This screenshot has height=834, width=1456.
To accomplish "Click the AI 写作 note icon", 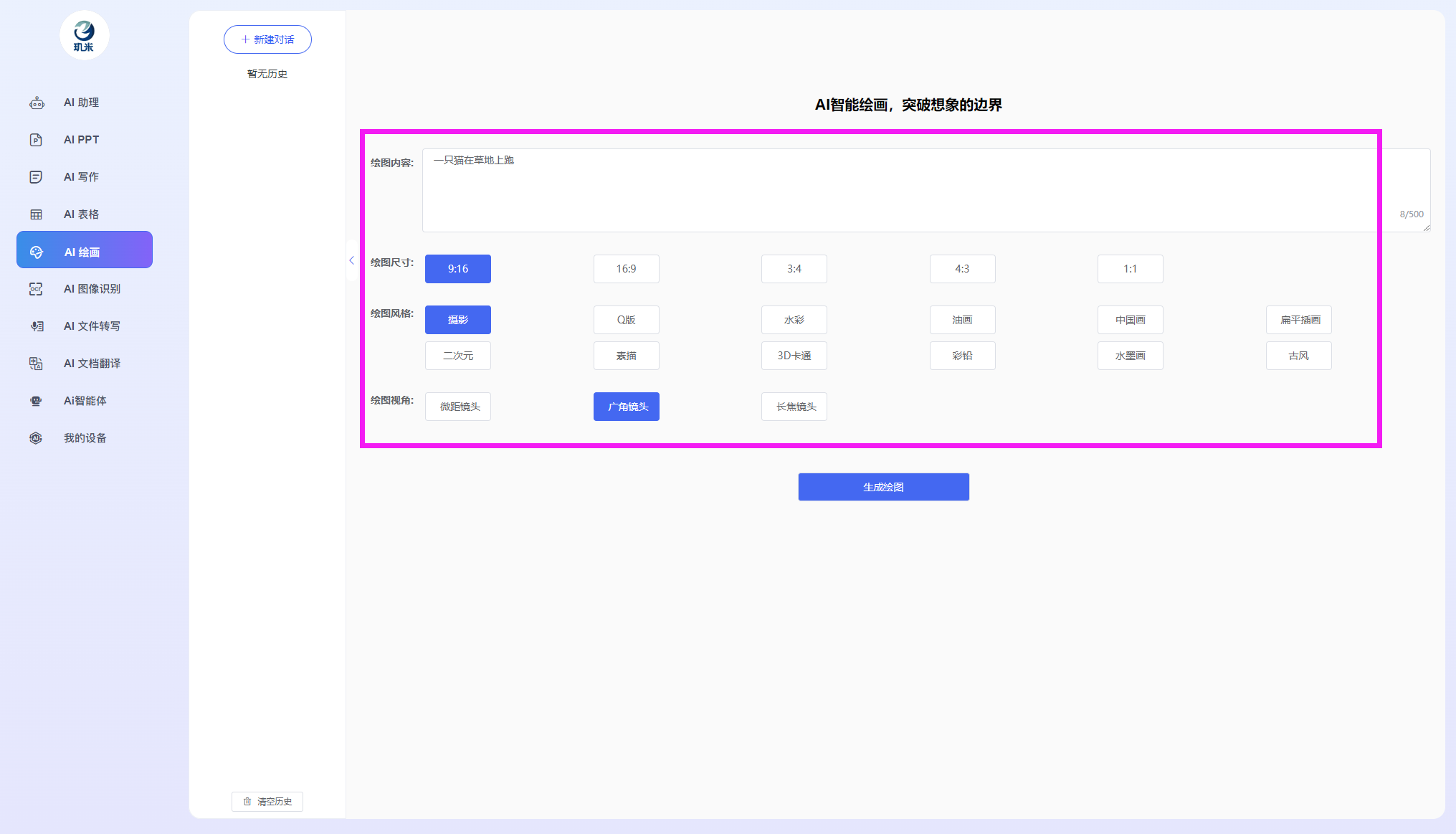I will tap(36, 177).
